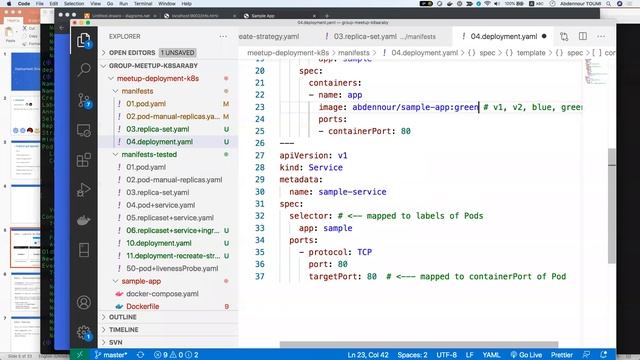This screenshot has width=640, height=360.
Task: Click the editor minimap
Action: click(x=596, y=72)
